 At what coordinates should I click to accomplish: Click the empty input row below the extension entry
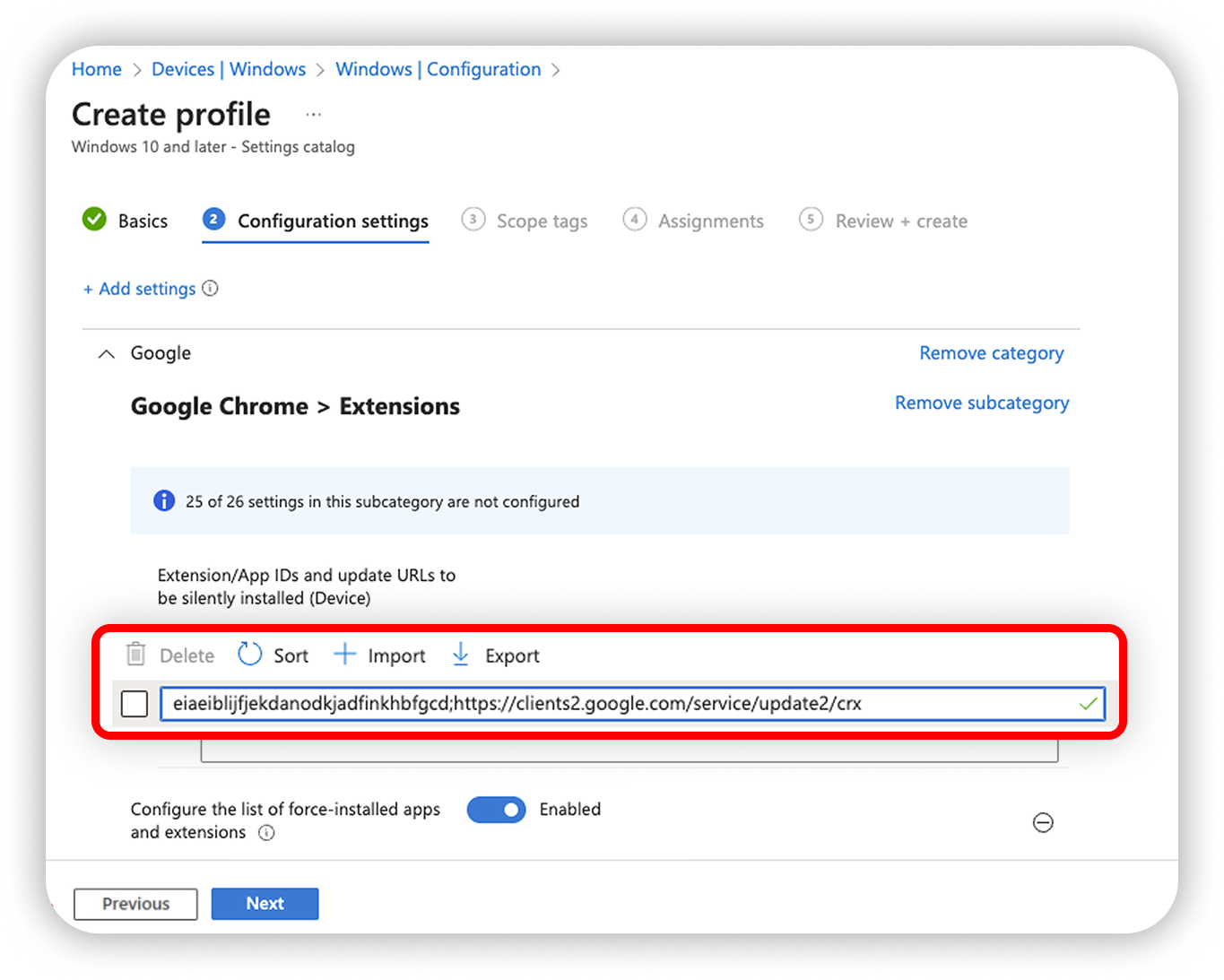coord(629,751)
